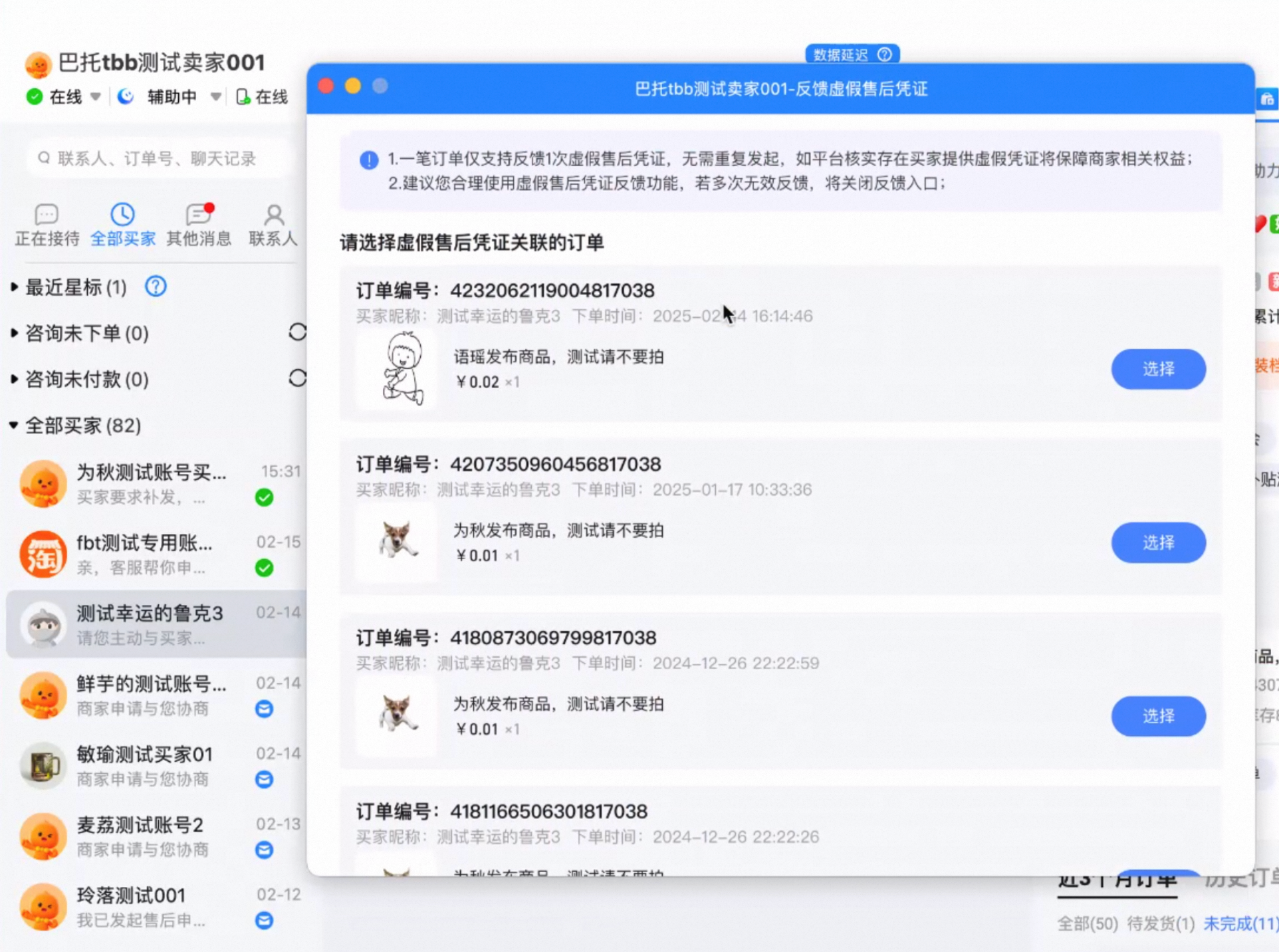Click the search field for contacts and orders
The image size is (1279, 952).
coord(160,158)
